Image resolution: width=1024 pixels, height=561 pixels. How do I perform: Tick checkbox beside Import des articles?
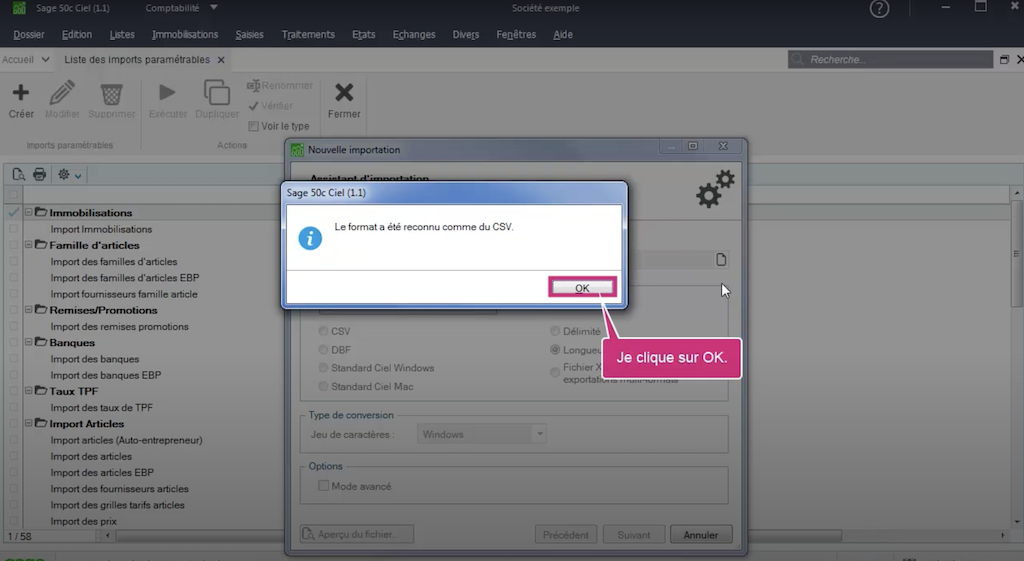pos(14,456)
